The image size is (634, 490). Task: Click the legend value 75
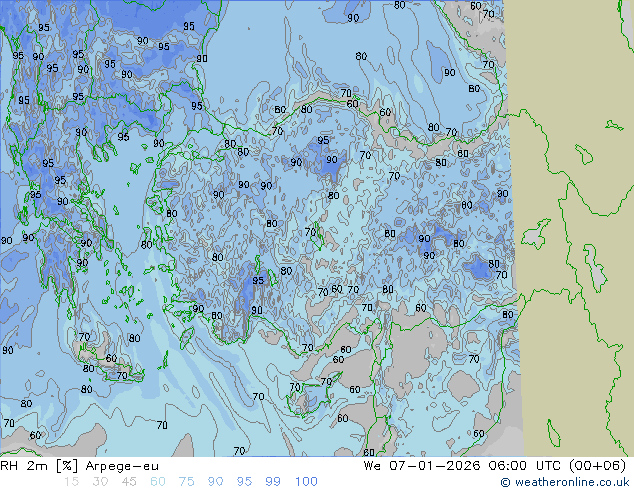click(x=186, y=482)
